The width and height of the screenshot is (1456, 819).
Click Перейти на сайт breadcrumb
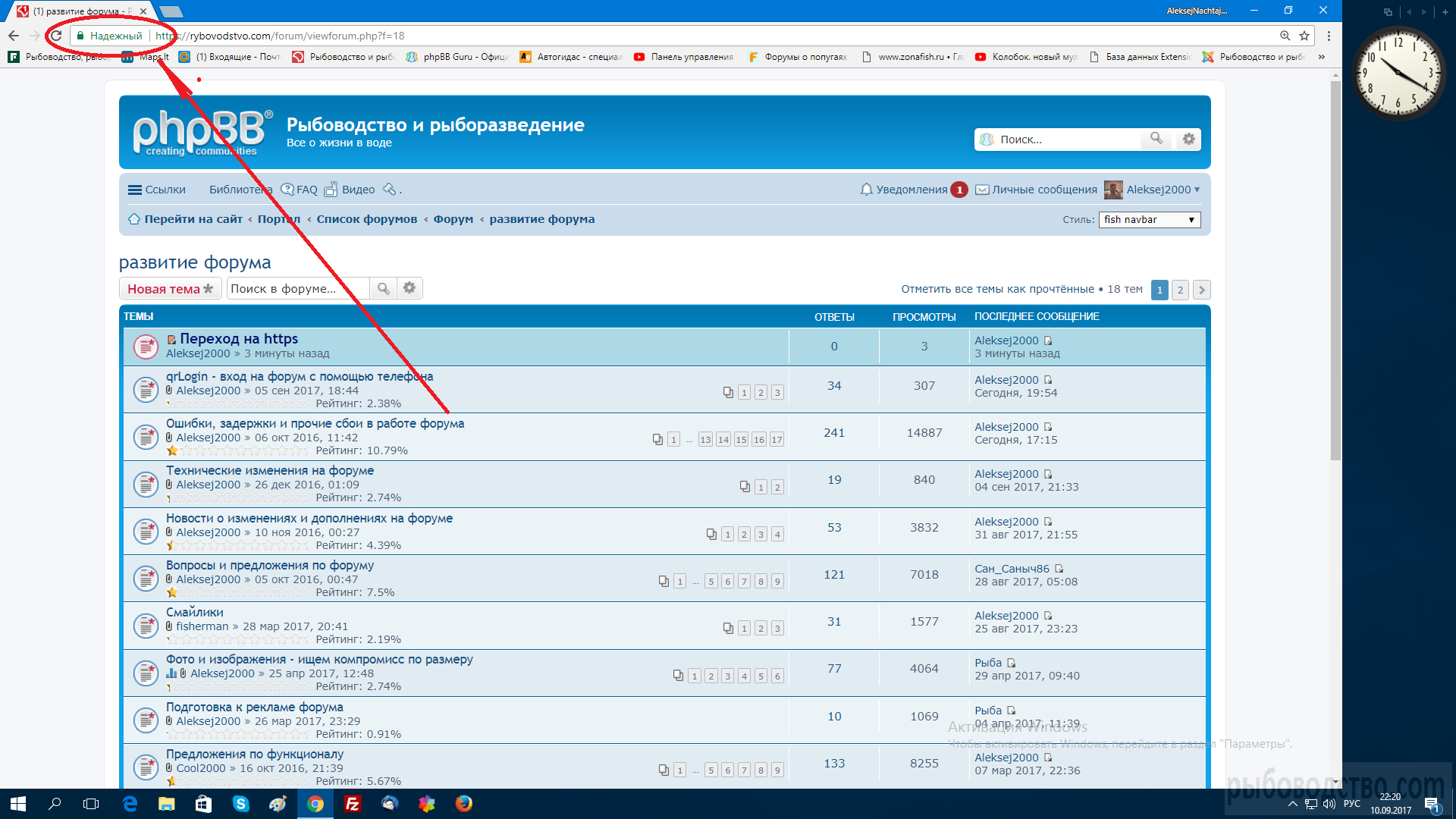[x=193, y=219]
